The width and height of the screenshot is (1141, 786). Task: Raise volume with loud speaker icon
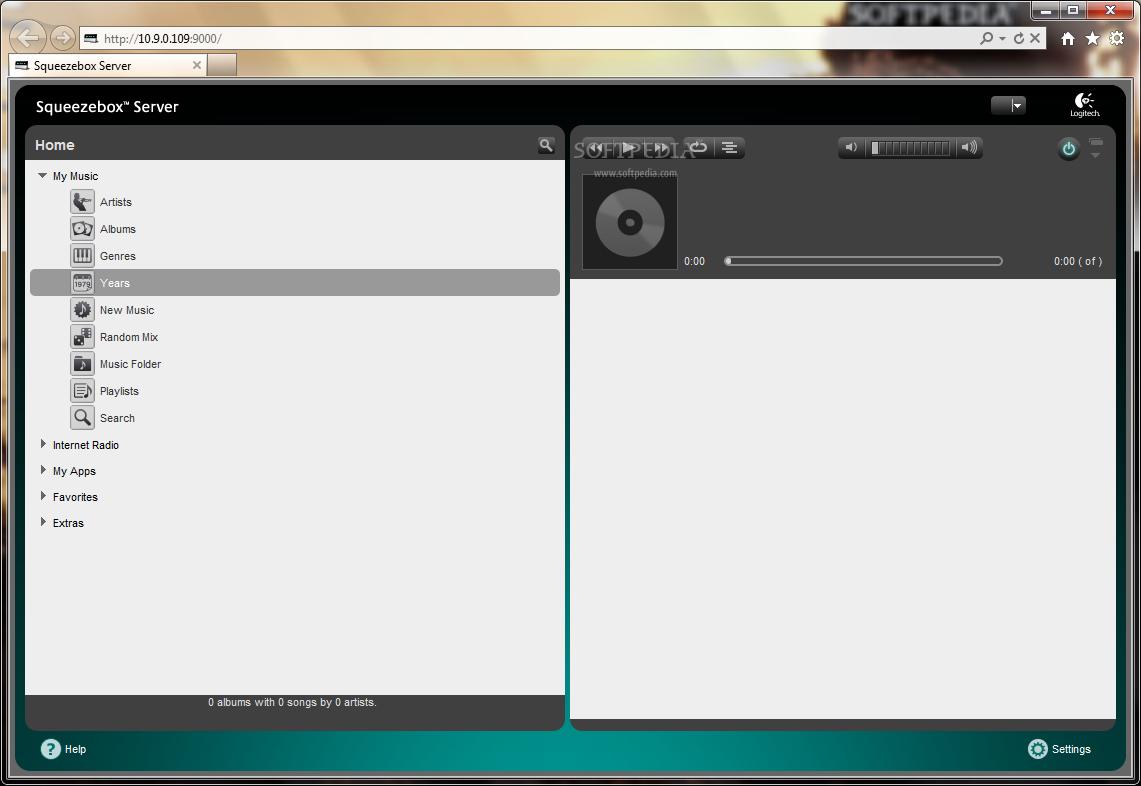[969, 148]
